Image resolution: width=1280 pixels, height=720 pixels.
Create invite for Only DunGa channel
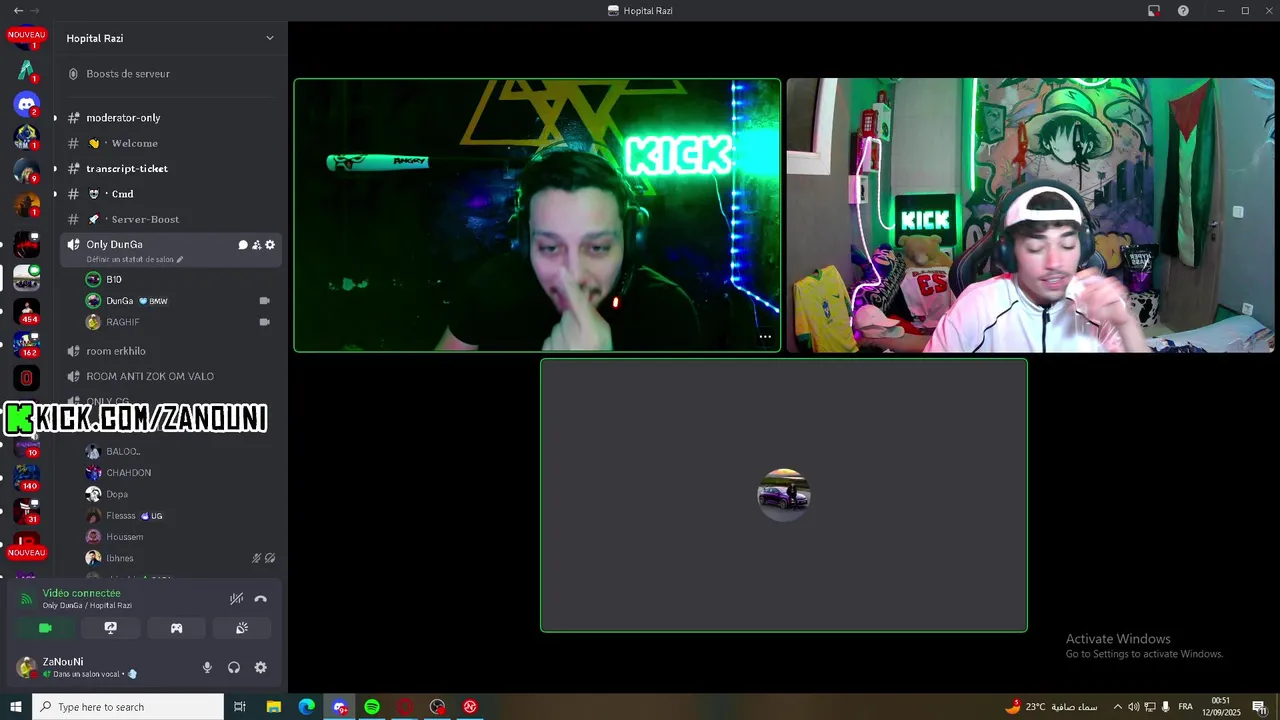[256, 245]
